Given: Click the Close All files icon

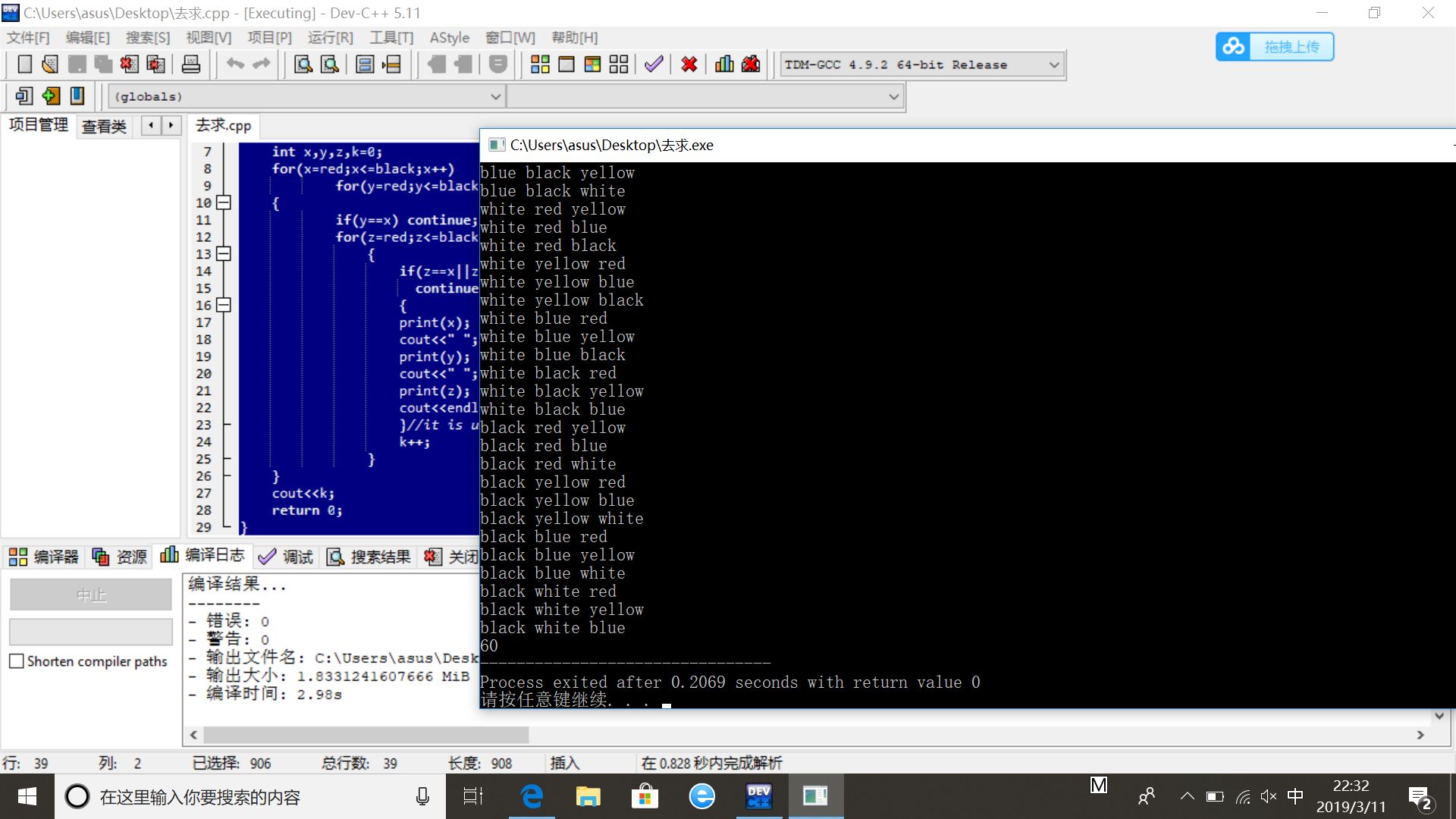Looking at the screenshot, I should pyautogui.click(x=155, y=64).
